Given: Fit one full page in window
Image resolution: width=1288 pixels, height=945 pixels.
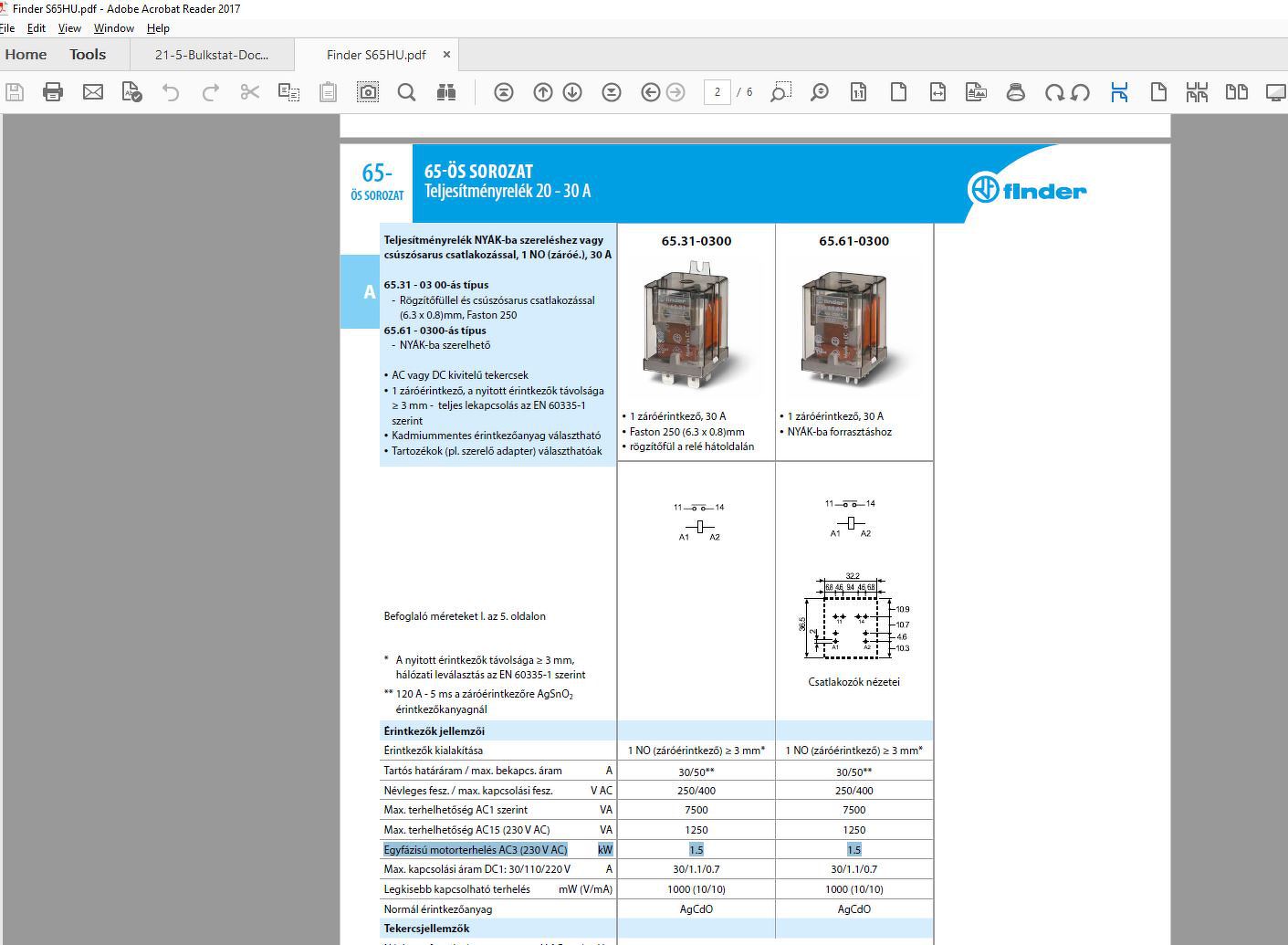Looking at the screenshot, I should (898, 92).
